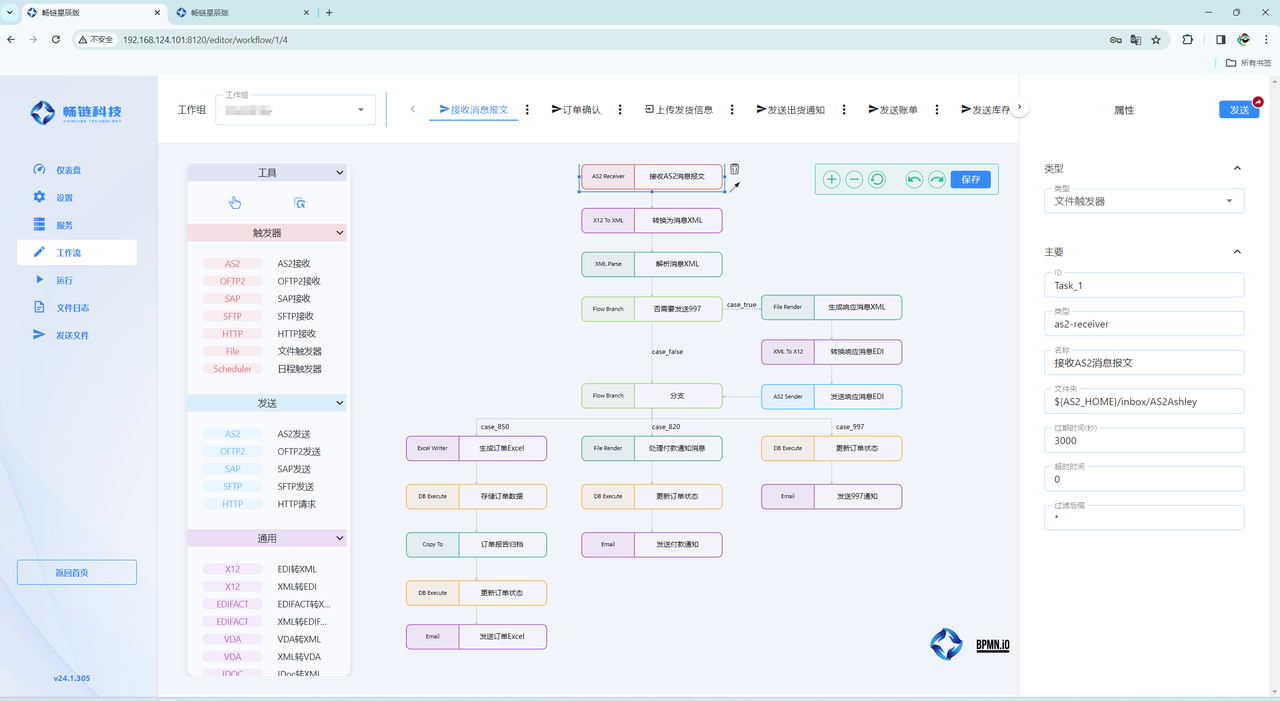Redo the last canvas action
The width and height of the screenshot is (1280, 701).
coord(937,179)
